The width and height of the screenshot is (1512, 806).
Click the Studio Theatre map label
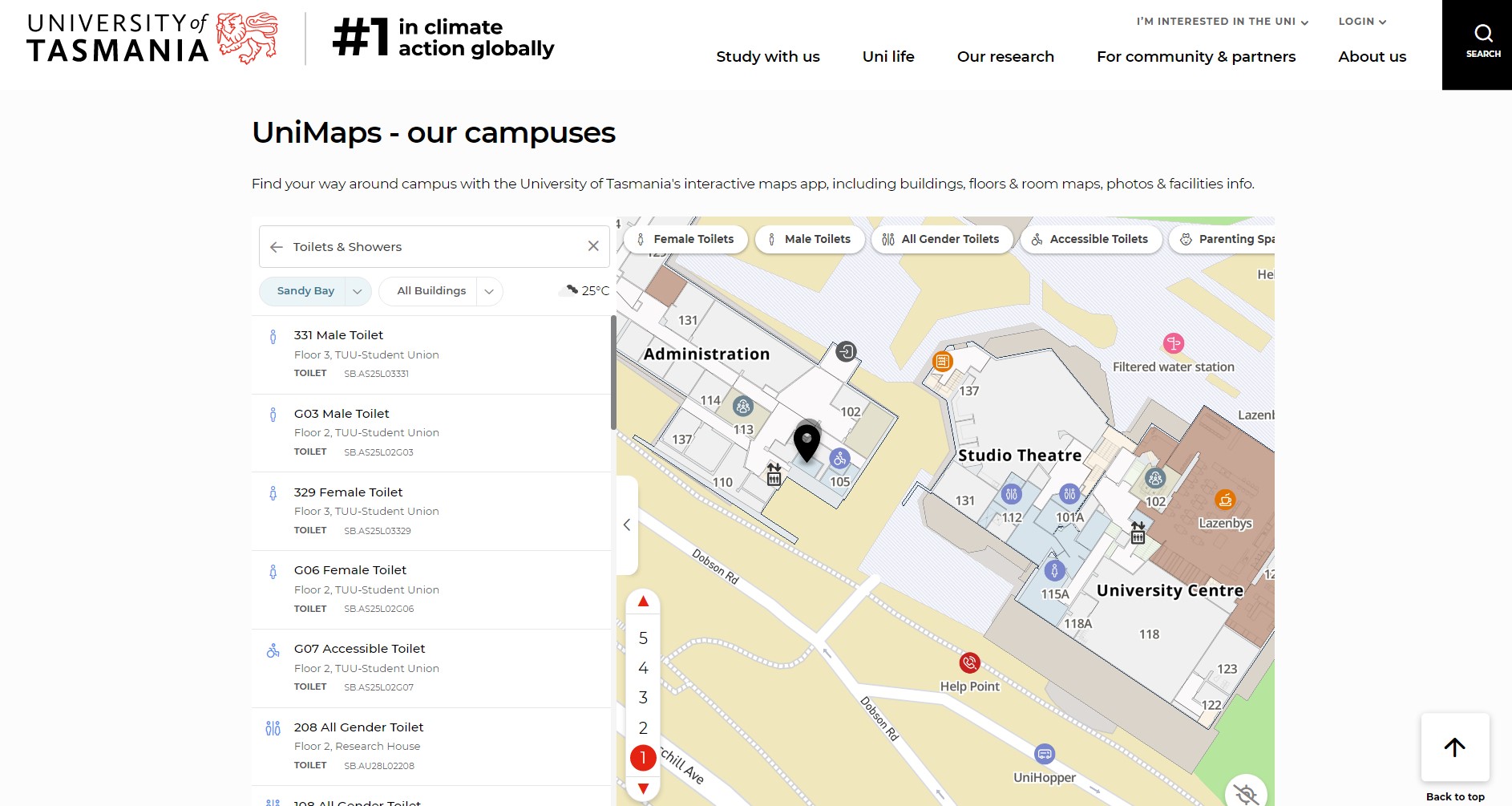(1020, 456)
